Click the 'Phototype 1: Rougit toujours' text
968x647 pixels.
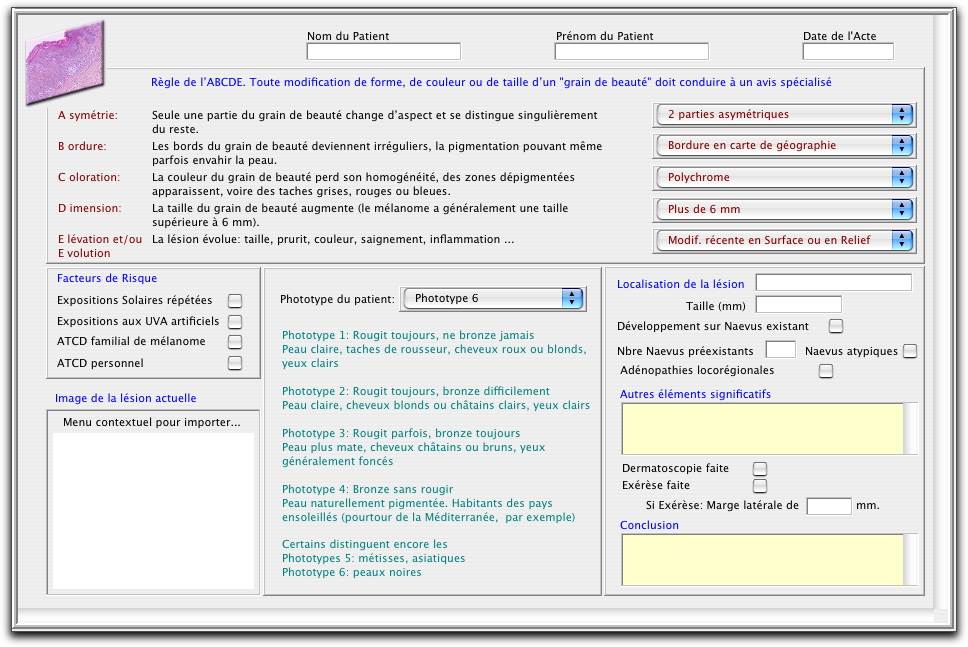pyautogui.click(x=408, y=335)
